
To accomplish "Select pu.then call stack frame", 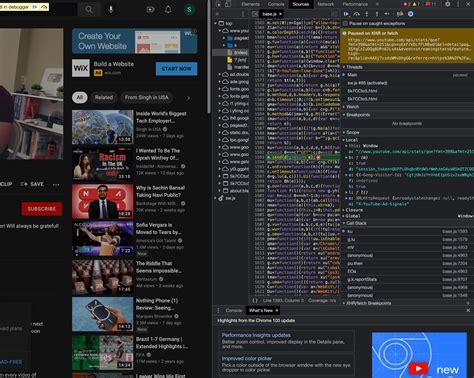I will coord(407,263).
